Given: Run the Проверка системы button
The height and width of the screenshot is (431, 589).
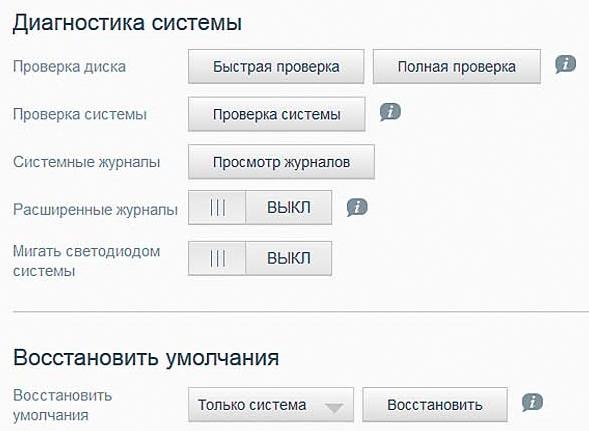Looking at the screenshot, I should point(277,114).
